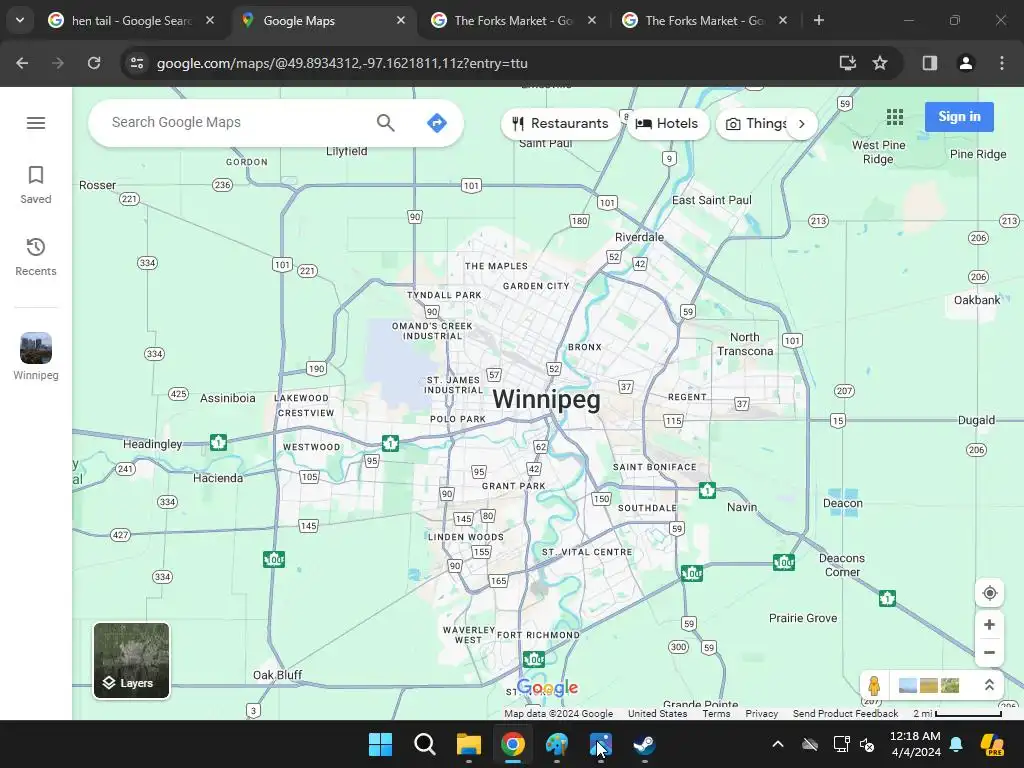Expand the imagery strip with double chevron

point(989,685)
